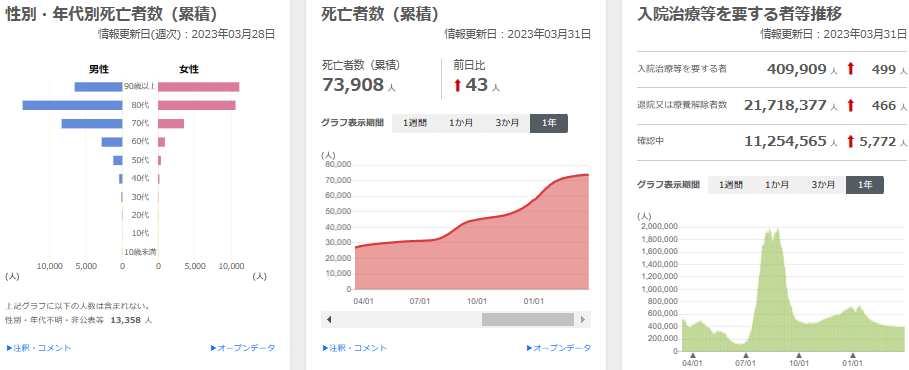The height and width of the screenshot is (370, 909).
Task: Click the 男性 legend label
Action: tap(99, 69)
